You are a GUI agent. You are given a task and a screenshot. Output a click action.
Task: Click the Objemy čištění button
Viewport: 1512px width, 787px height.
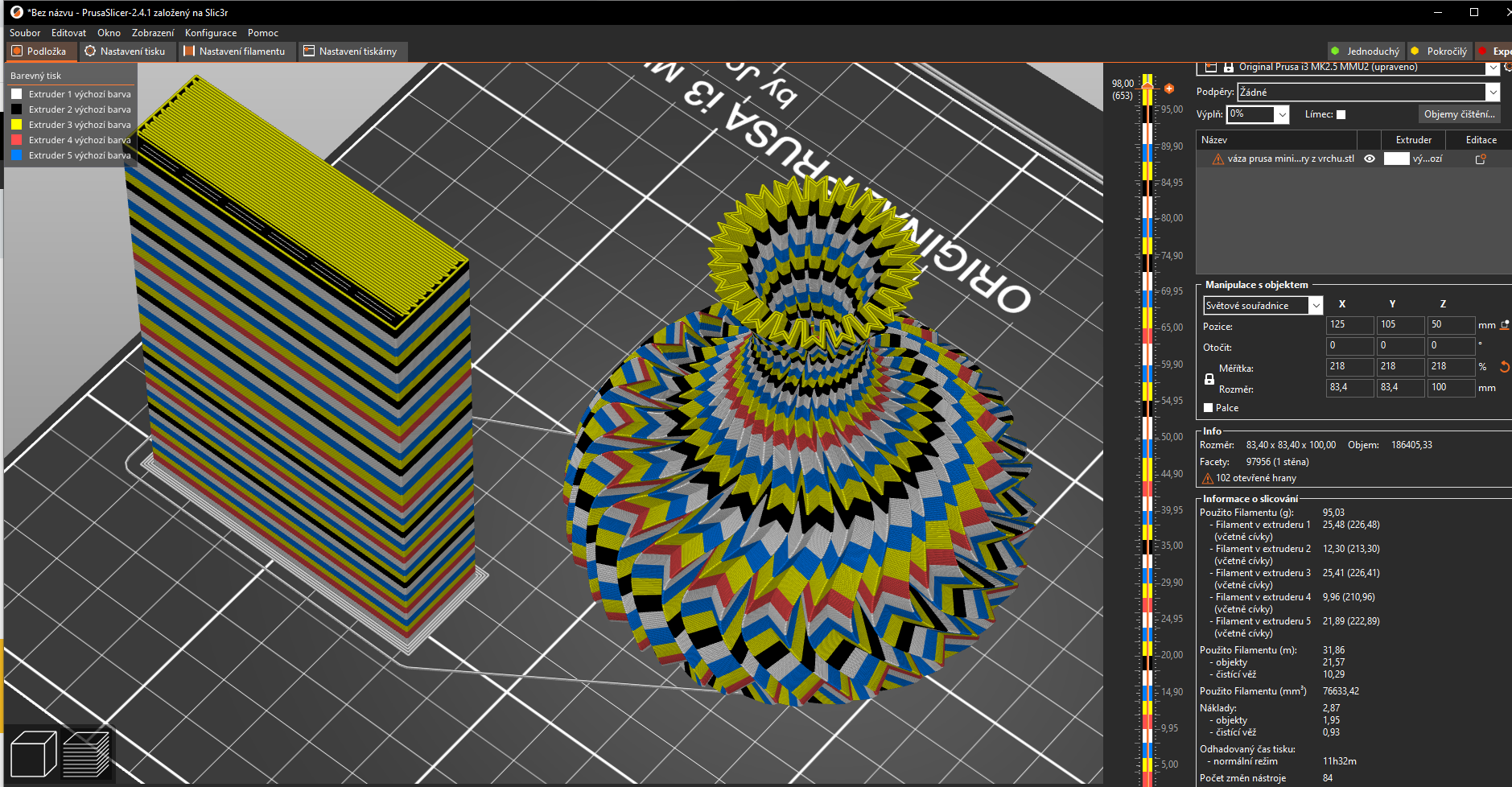1459,114
